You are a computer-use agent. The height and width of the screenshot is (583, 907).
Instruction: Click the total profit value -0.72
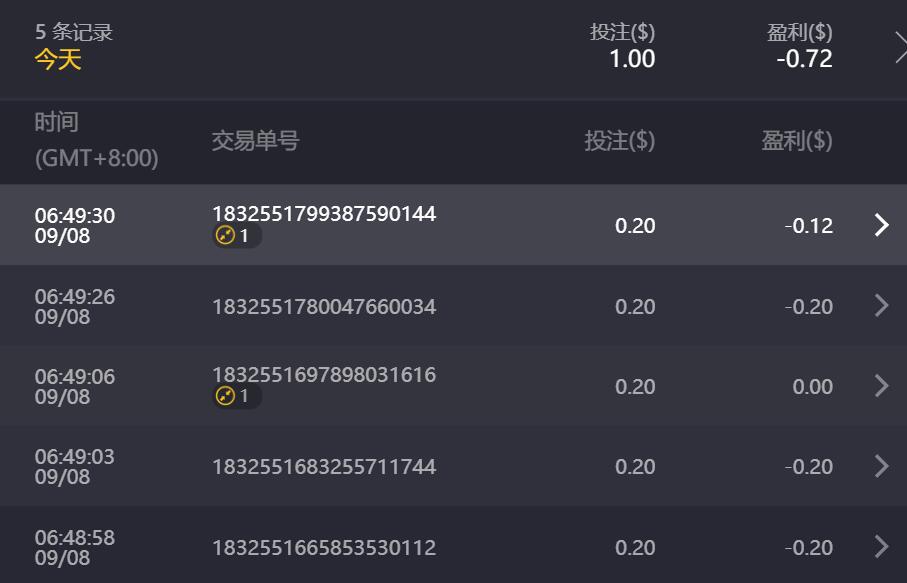(804, 59)
